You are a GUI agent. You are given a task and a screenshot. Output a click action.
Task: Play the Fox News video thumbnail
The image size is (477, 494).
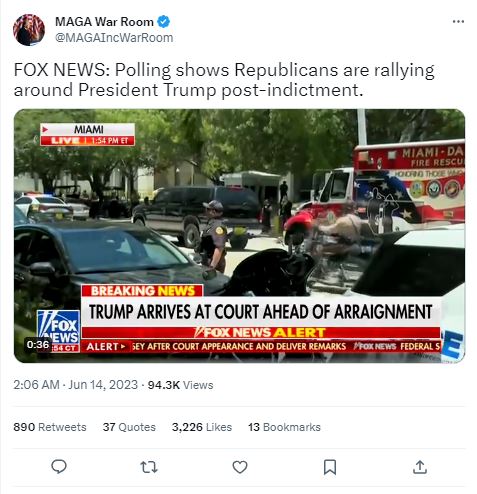point(239,235)
